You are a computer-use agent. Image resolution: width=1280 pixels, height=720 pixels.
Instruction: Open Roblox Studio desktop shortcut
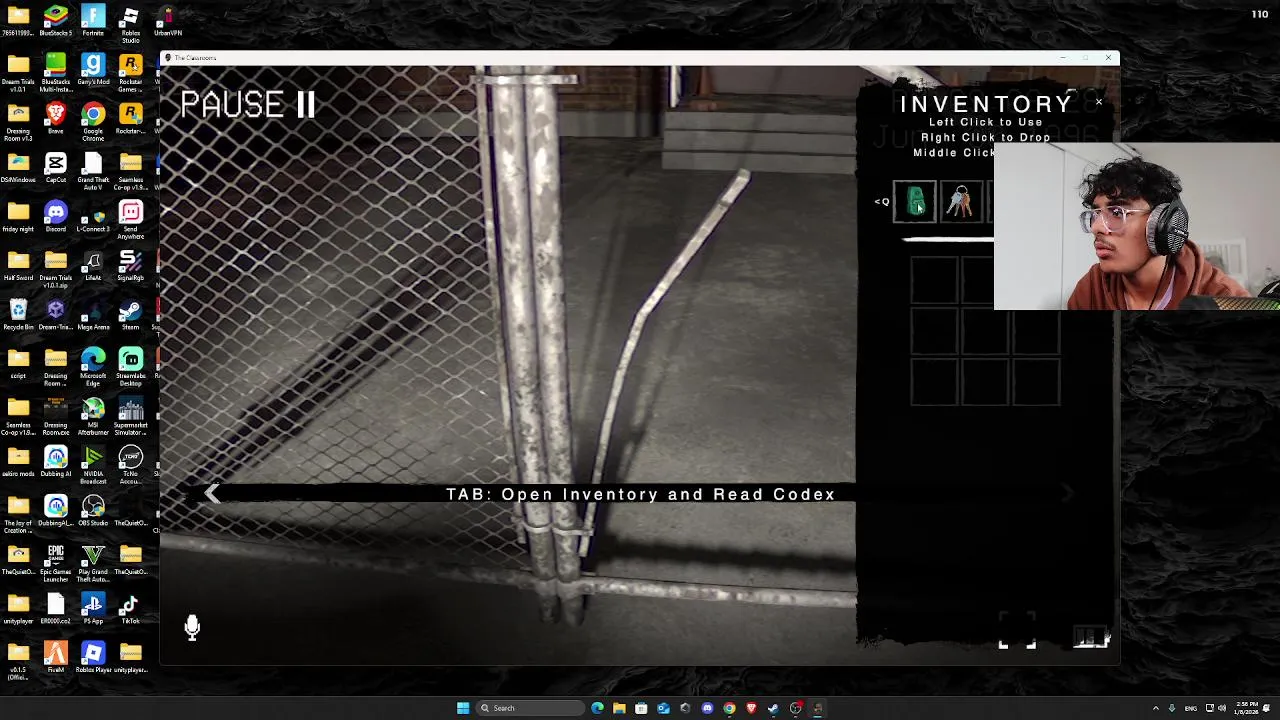pos(131,24)
